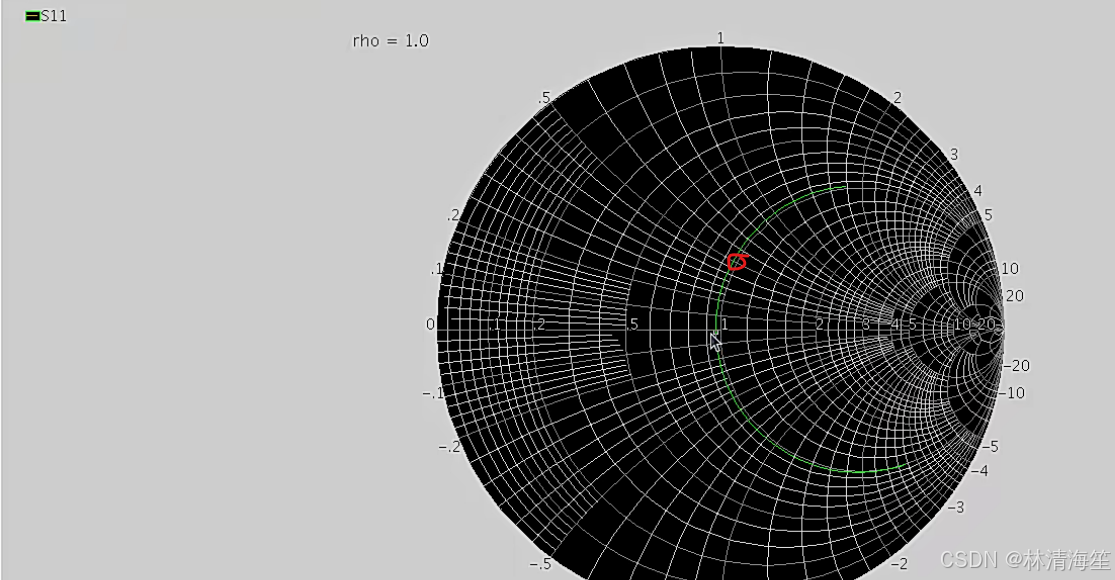Click the outer rim reactance label "3"
This screenshot has width=1115, height=580.
click(x=954, y=154)
